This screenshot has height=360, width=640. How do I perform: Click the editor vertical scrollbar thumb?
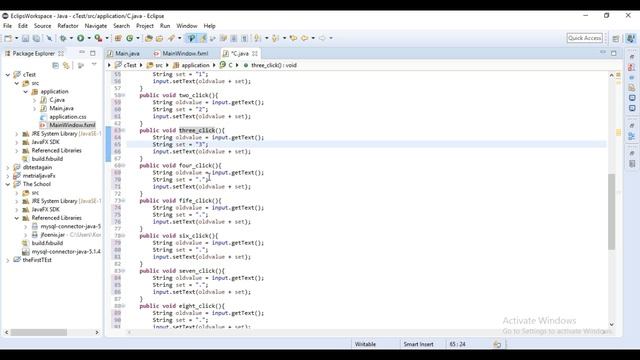tap(611, 211)
